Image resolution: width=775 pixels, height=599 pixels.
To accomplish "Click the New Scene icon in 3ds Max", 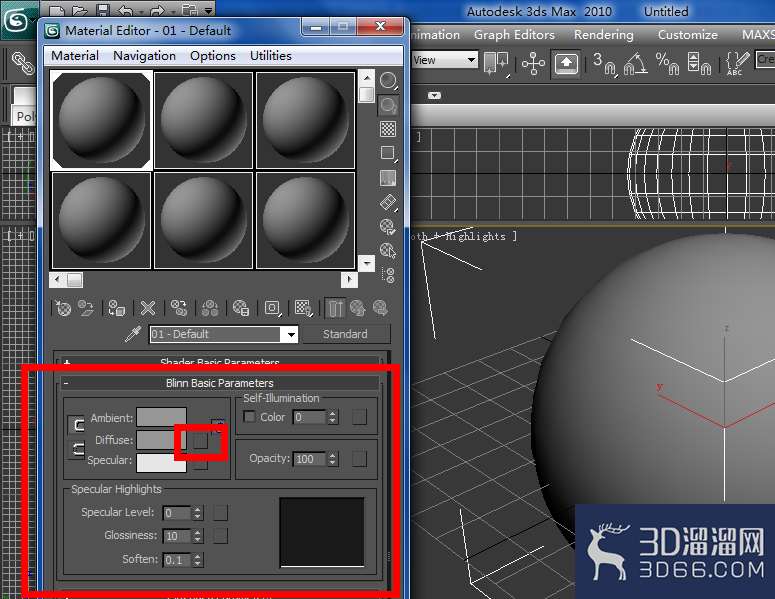I will click(57, 10).
